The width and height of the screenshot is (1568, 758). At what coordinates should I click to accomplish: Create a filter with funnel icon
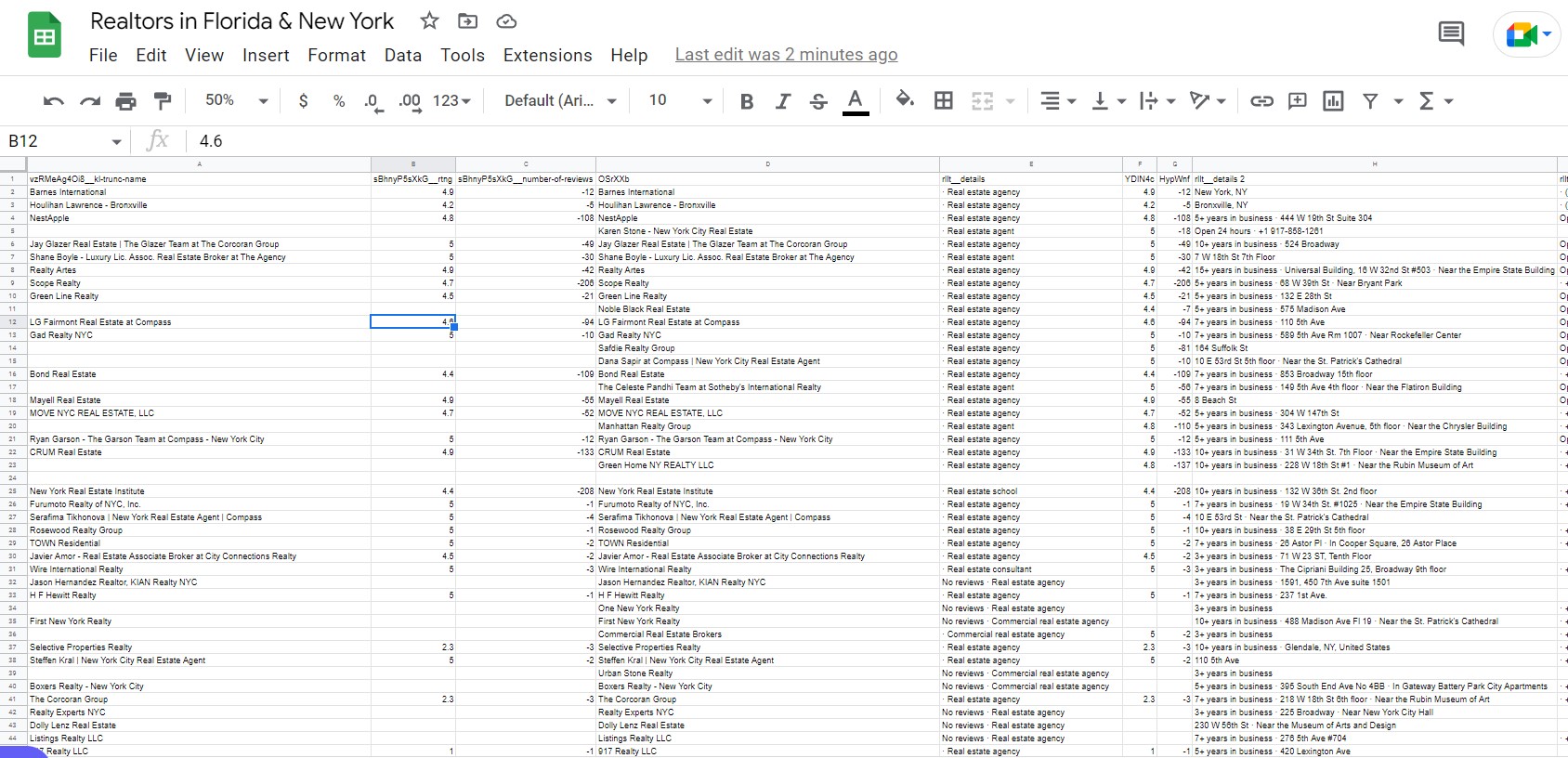point(1370,100)
